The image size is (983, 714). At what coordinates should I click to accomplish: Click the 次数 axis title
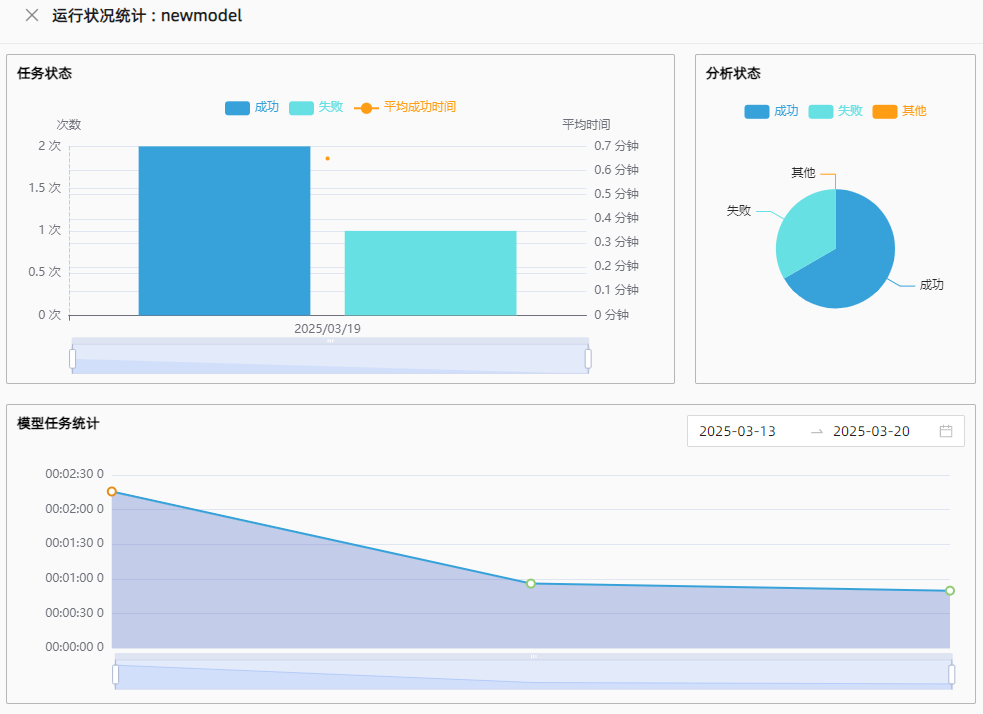pos(69,125)
